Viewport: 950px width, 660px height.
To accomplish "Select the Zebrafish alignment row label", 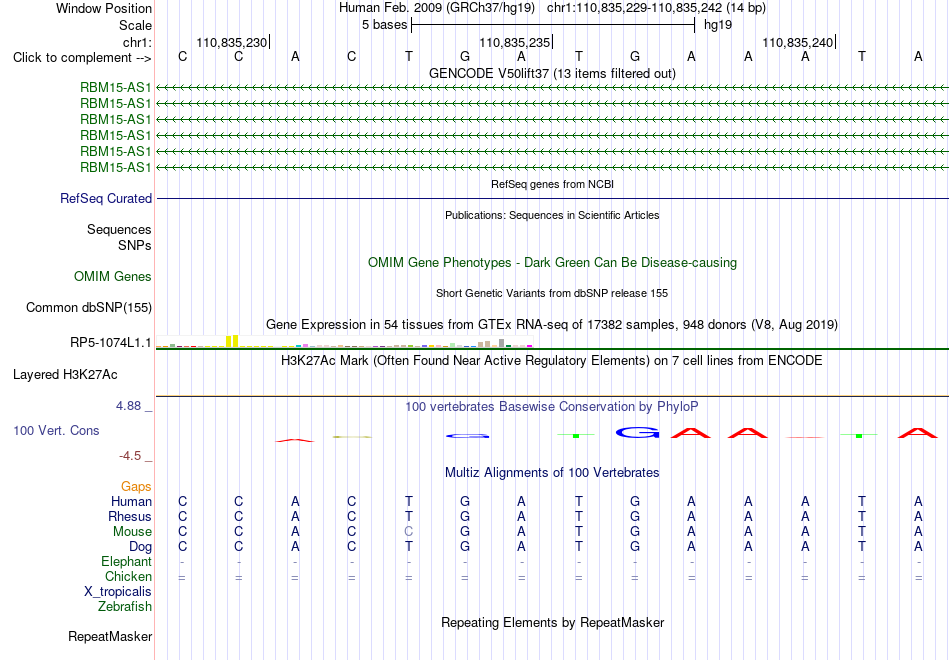I will coord(125,606).
